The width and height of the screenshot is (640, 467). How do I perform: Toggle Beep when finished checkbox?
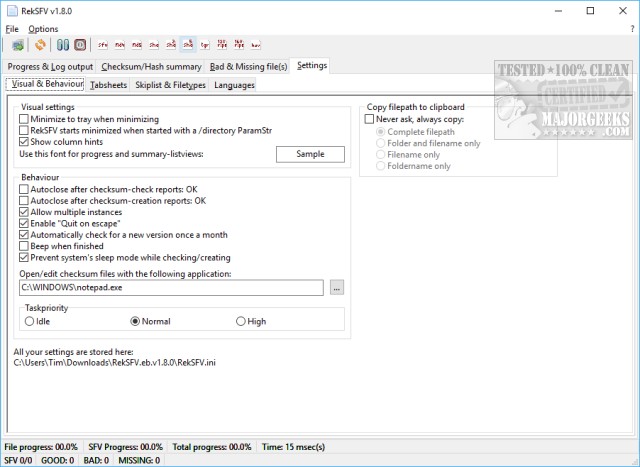tap(24, 246)
